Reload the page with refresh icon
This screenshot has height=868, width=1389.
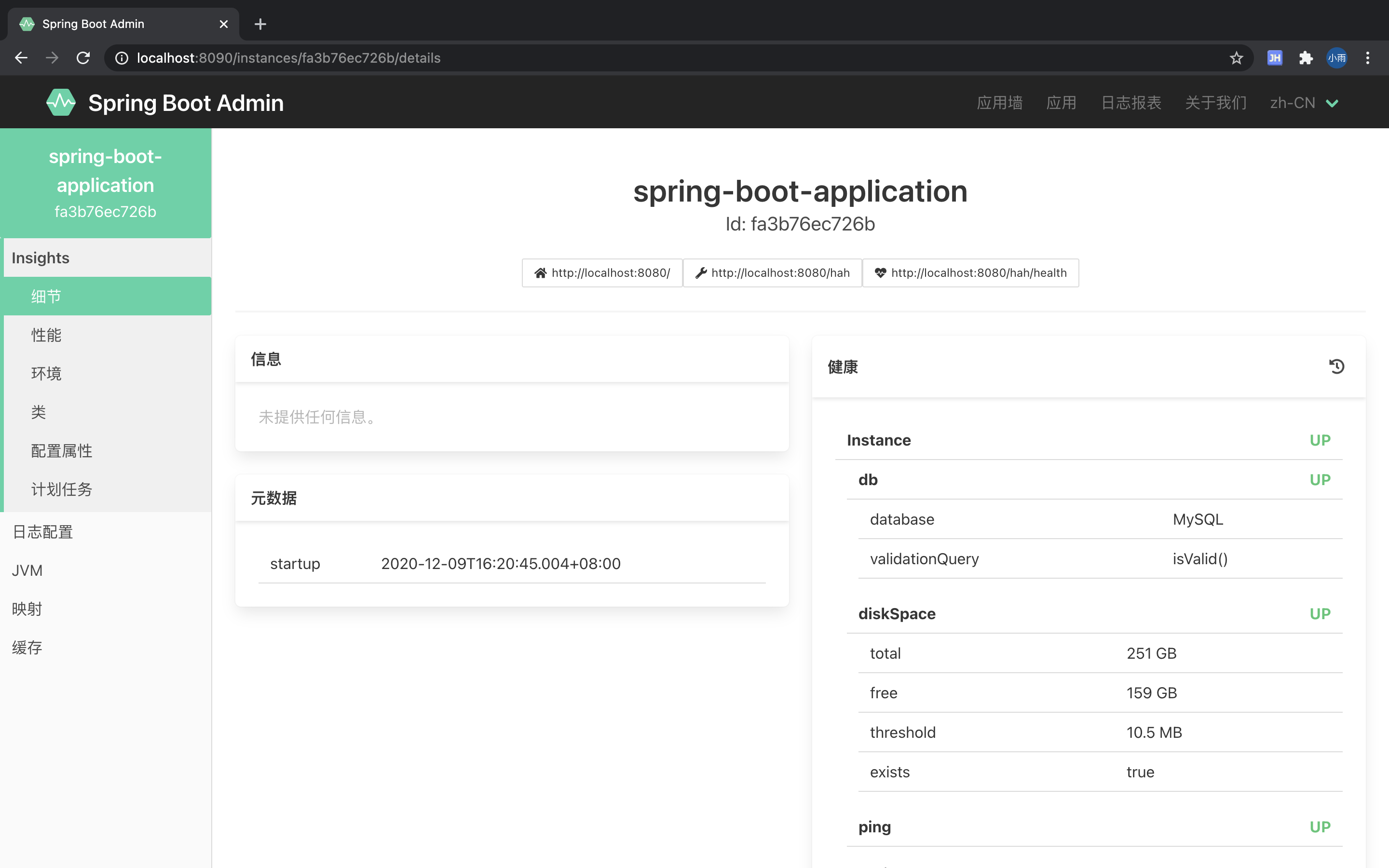tap(83, 58)
